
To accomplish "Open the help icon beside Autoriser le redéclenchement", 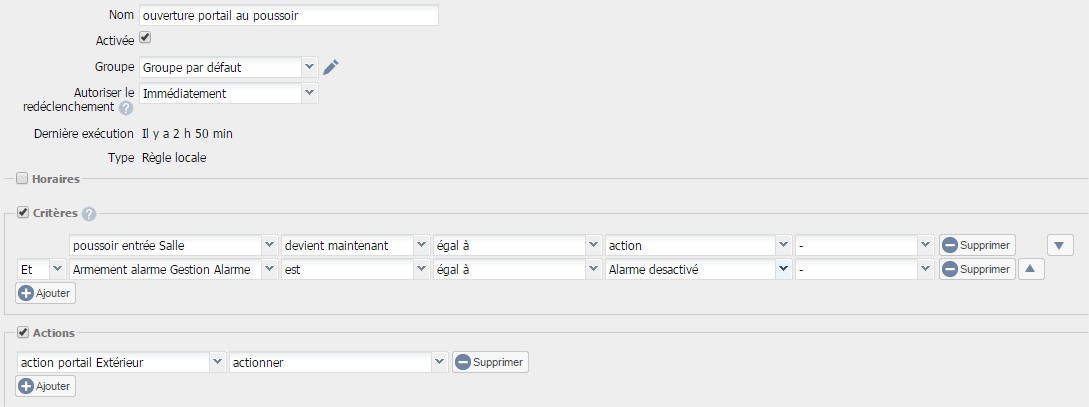I will coord(126,108).
